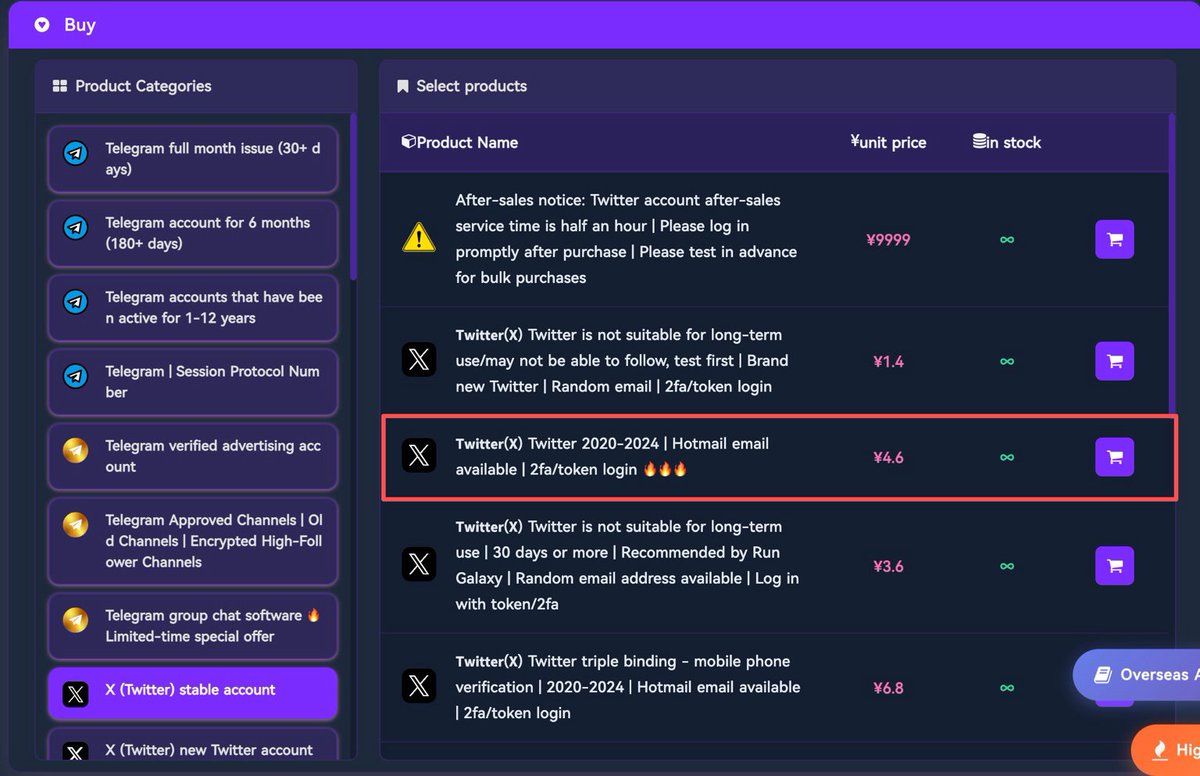This screenshot has height=776, width=1200.
Task: Click the orange flame floating button
Action: click(x=1168, y=749)
